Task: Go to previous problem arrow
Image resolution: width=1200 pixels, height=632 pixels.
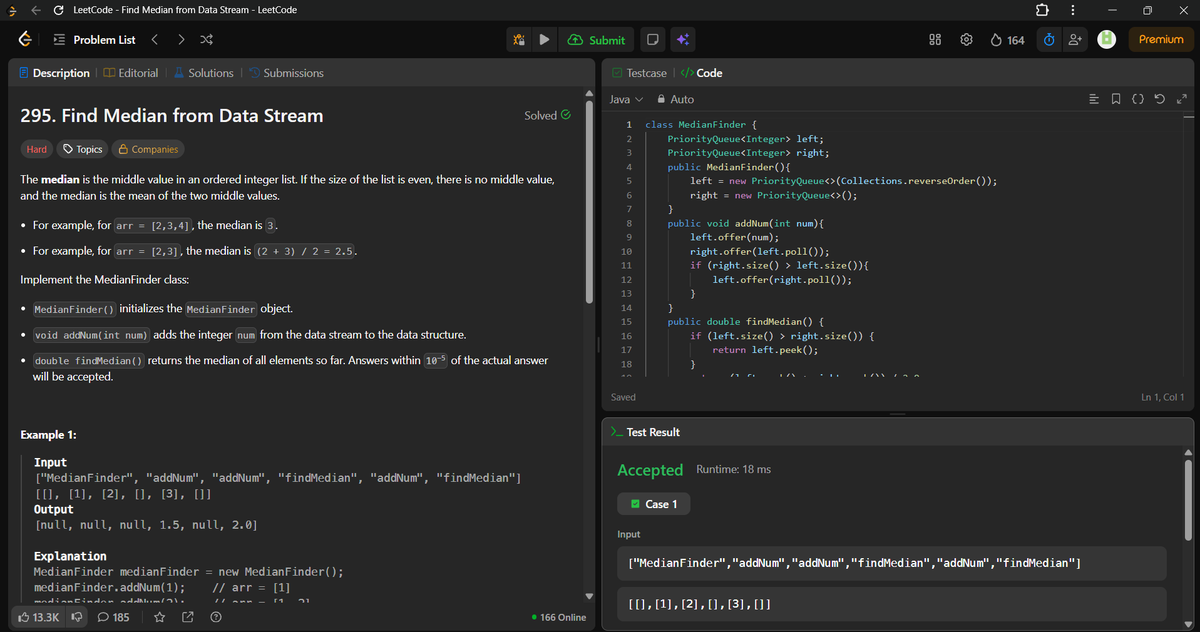Action: tap(154, 40)
